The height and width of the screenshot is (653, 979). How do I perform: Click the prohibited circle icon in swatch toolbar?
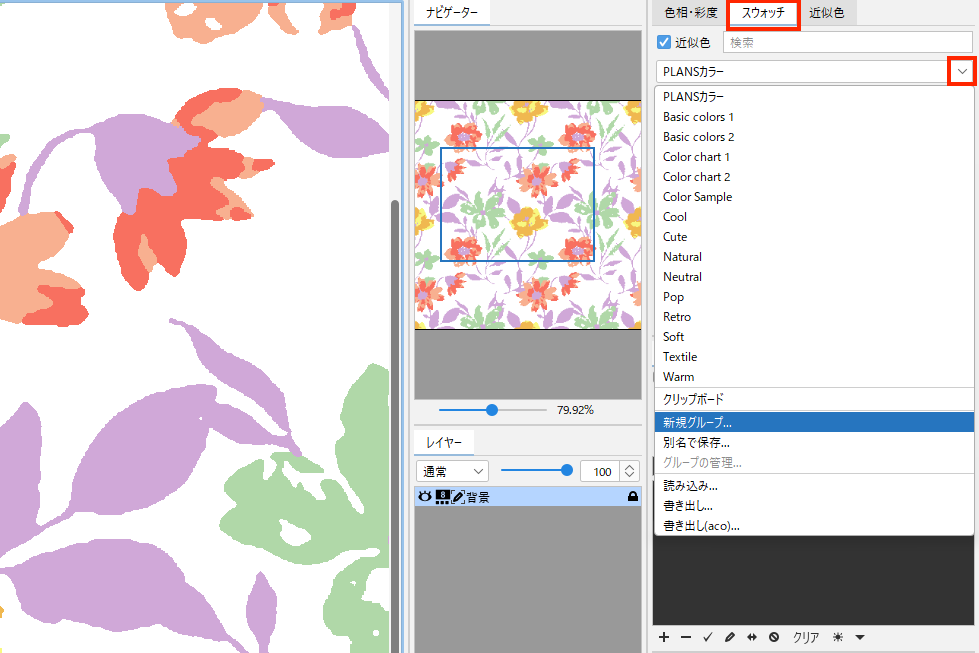(774, 637)
